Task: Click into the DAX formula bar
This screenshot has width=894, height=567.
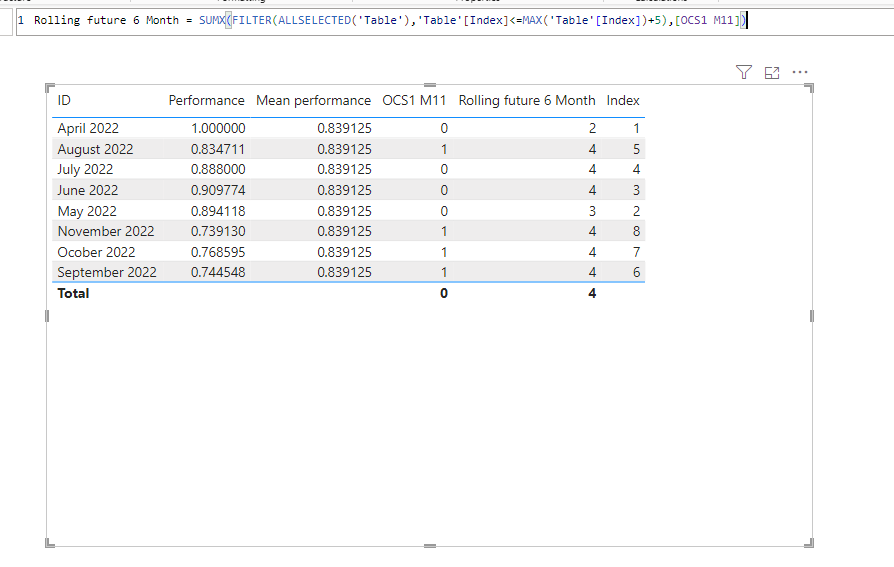Action: (455, 21)
